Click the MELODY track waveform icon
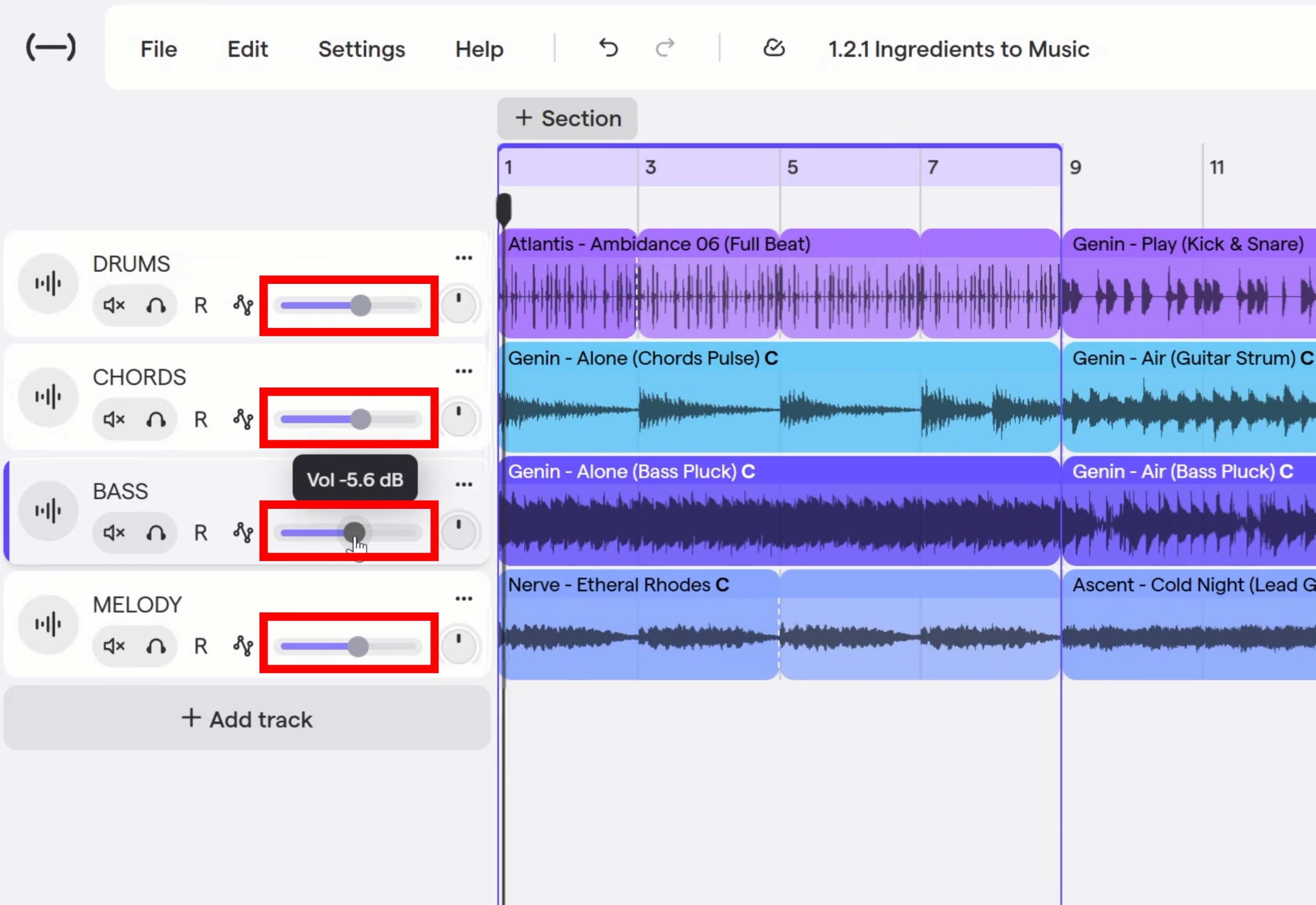This screenshot has width=1316, height=905. [x=48, y=624]
